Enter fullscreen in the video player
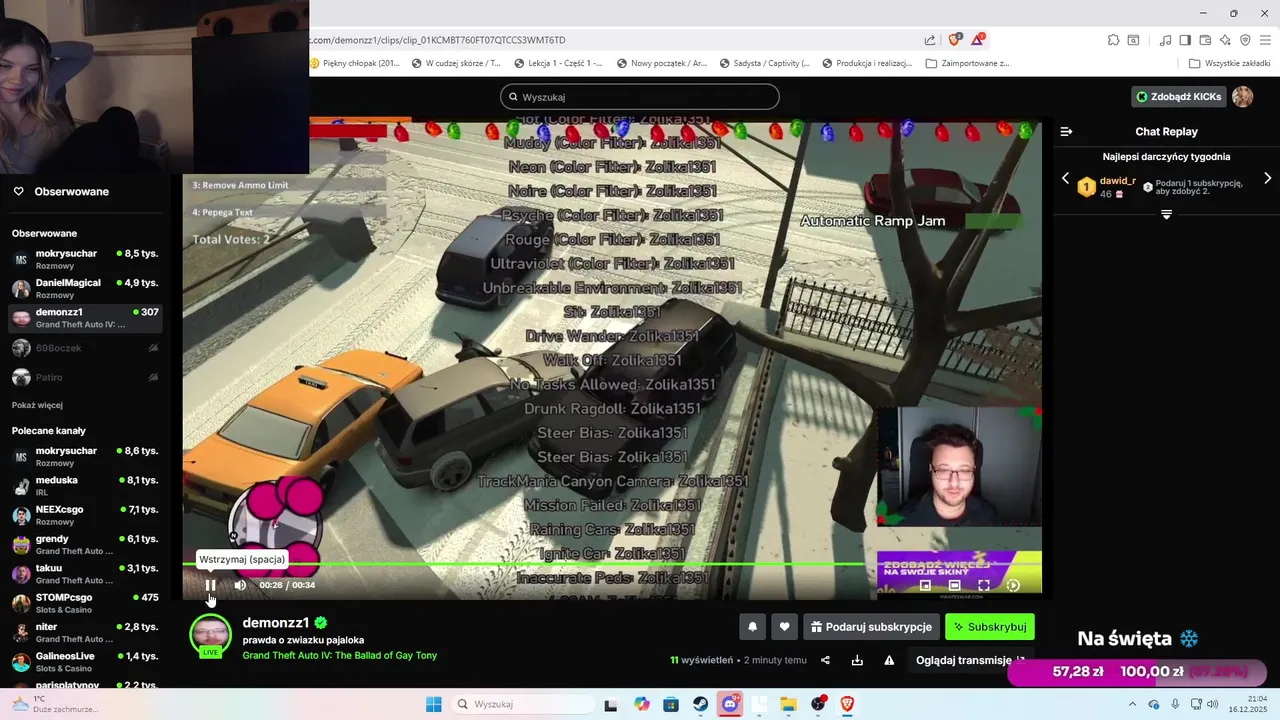Image resolution: width=1280 pixels, height=720 pixels. tap(983, 585)
